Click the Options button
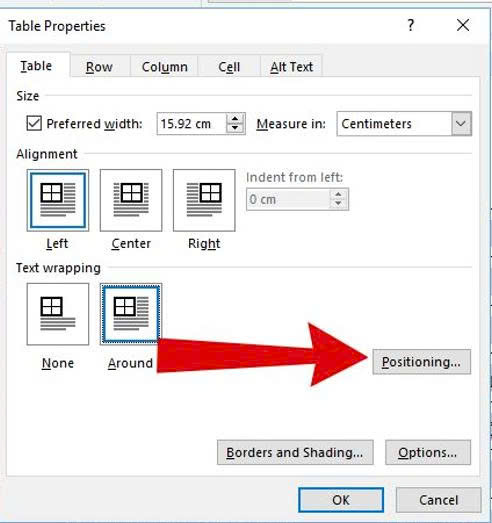 point(428,453)
